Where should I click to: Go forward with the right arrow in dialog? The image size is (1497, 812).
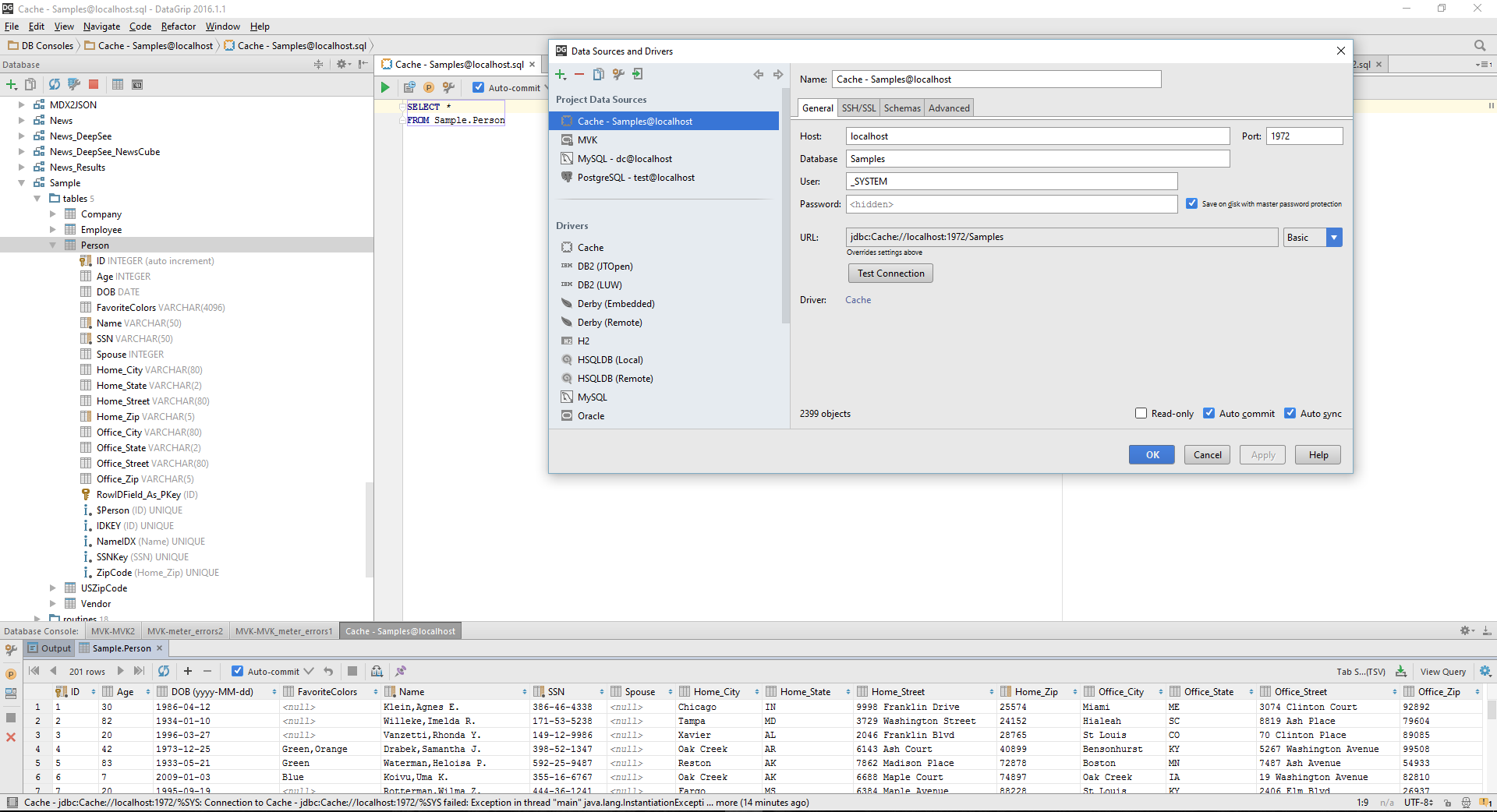click(x=777, y=74)
